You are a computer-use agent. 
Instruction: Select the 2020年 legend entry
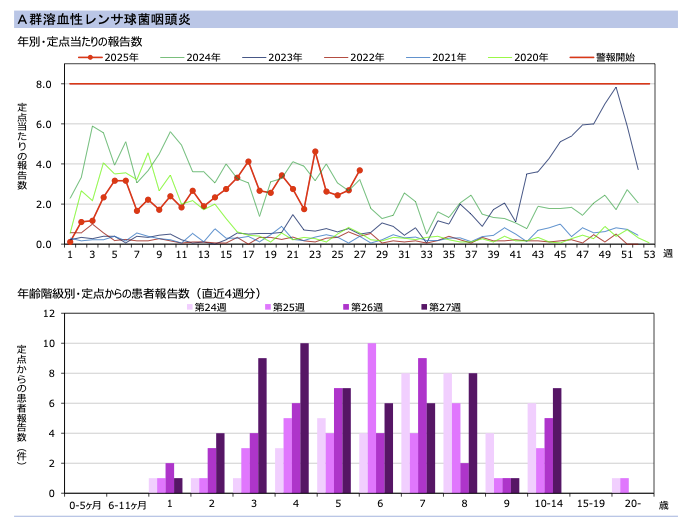tap(519, 57)
